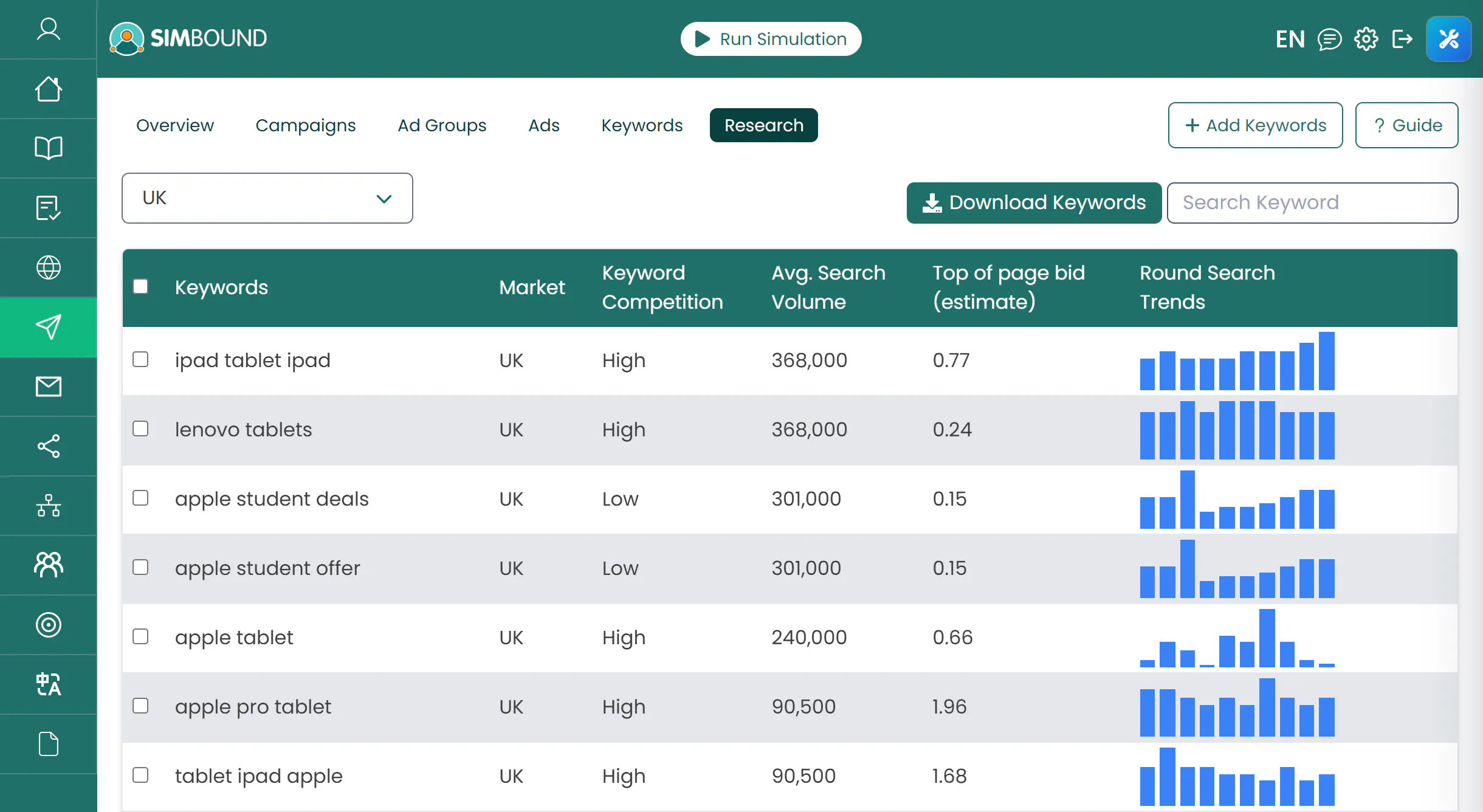Go to the home icon in sidebar
The width and height of the screenshot is (1483, 812).
49,89
